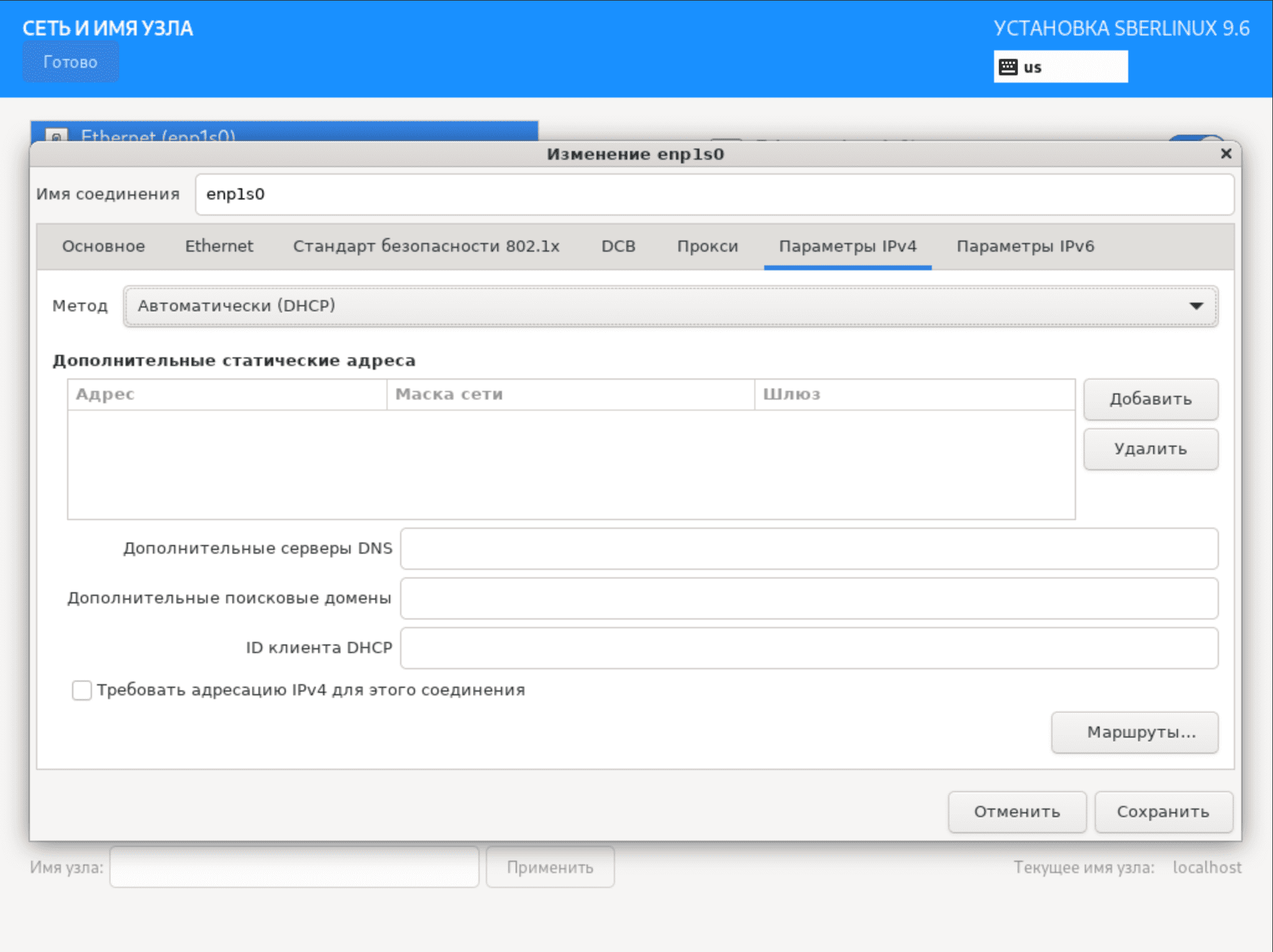Click the Шлюз column header

coord(915,394)
